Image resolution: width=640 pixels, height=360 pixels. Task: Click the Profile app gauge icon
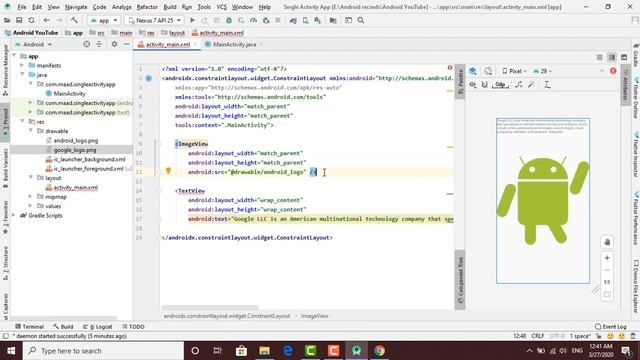[253, 20]
